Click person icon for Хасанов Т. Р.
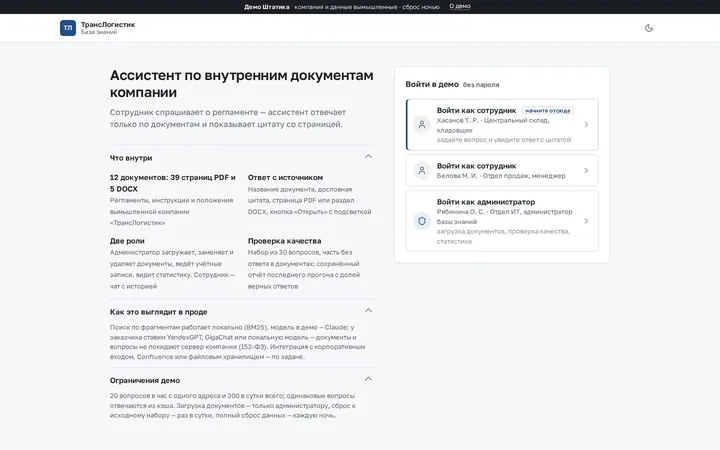The image size is (720, 450). point(422,124)
